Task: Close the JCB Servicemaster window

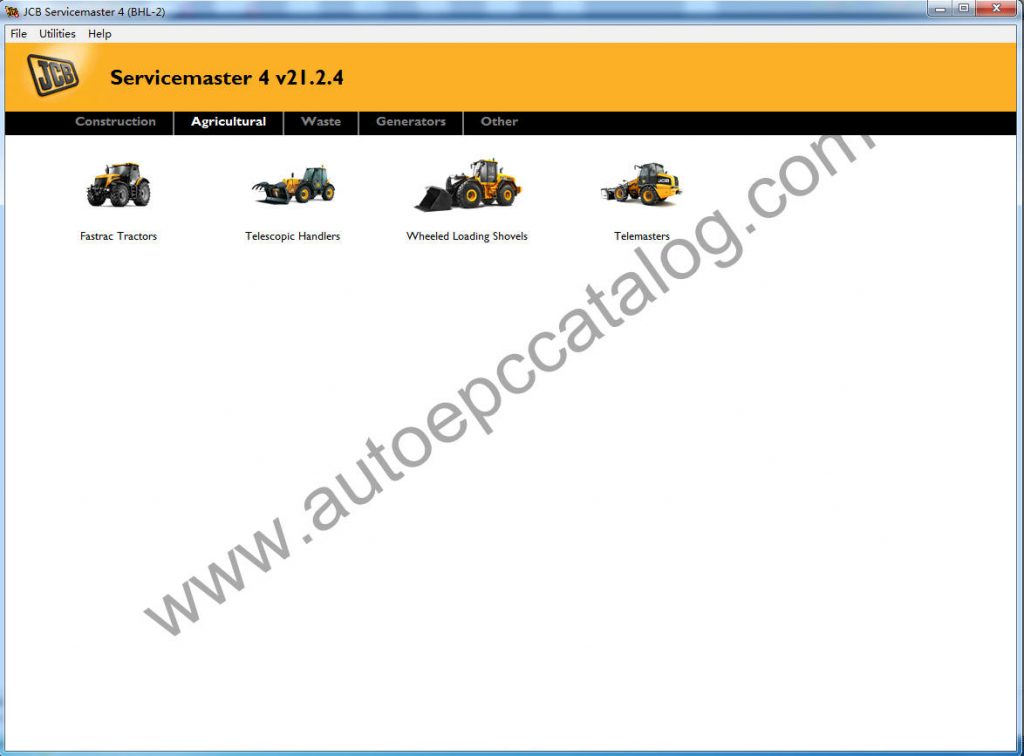Action: click(x=997, y=8)
